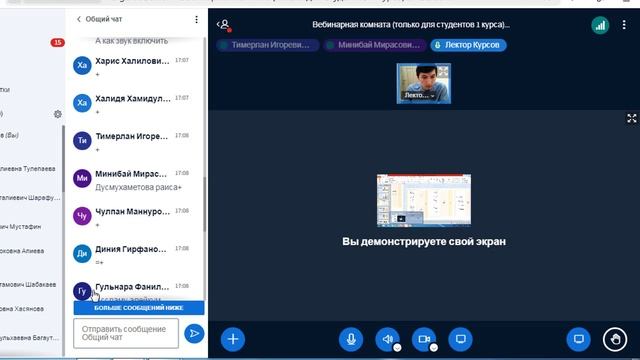Select user ending in Багаут… in user list
The image size is (640, 360).
pyautogui.click(x=29, y=338)
